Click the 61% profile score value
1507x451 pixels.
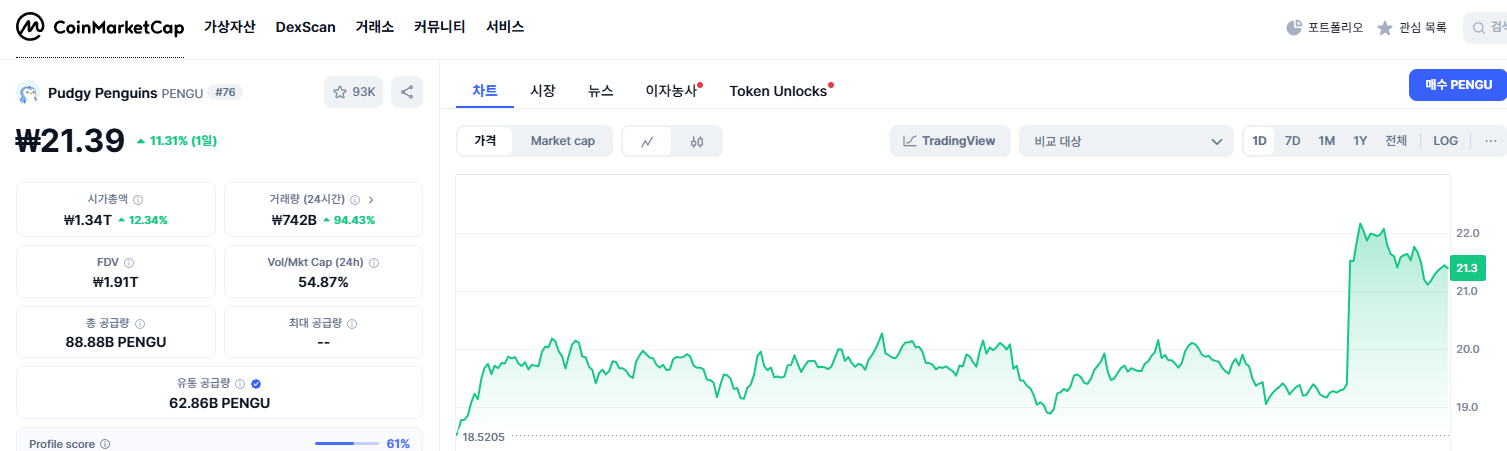[x=398, y=444]
